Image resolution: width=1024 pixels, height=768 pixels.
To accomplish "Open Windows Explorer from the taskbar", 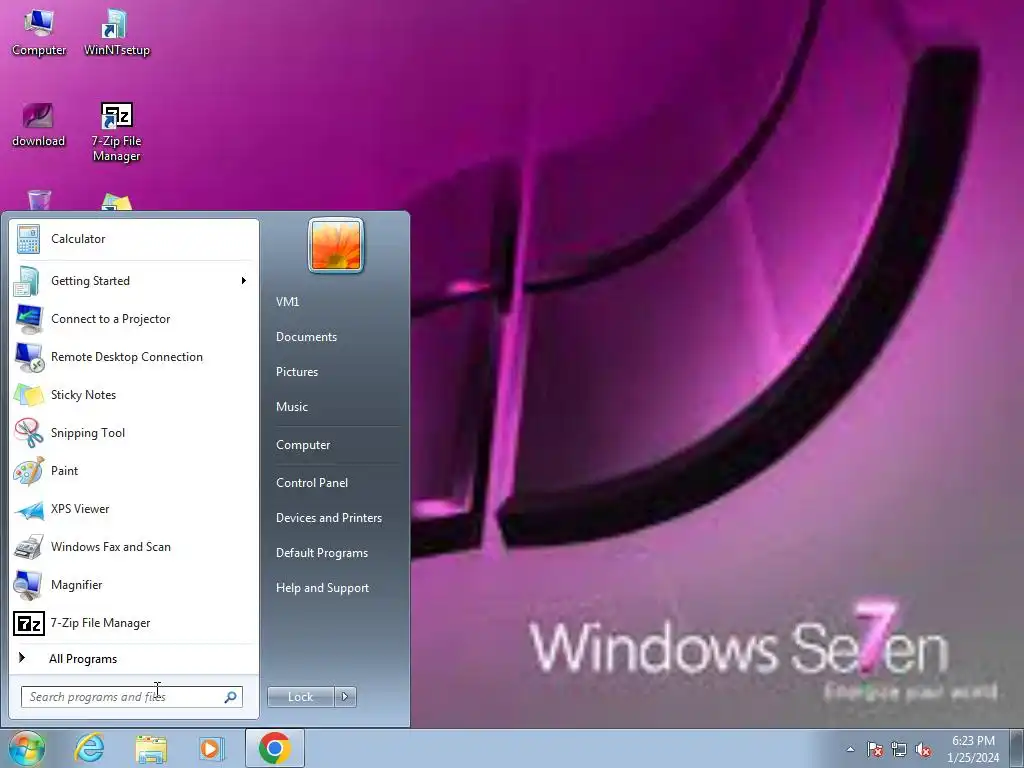I will [151, 748].
